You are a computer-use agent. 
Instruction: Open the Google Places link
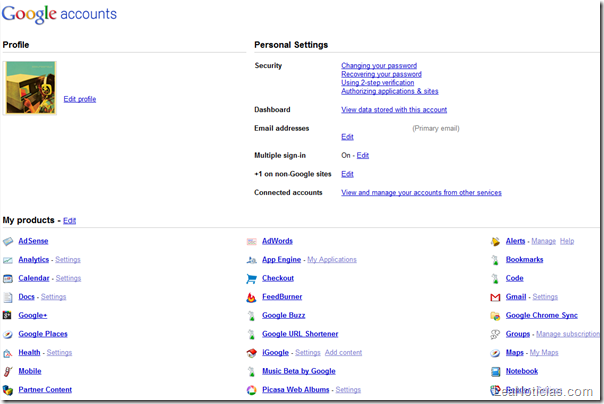[43, 334]
